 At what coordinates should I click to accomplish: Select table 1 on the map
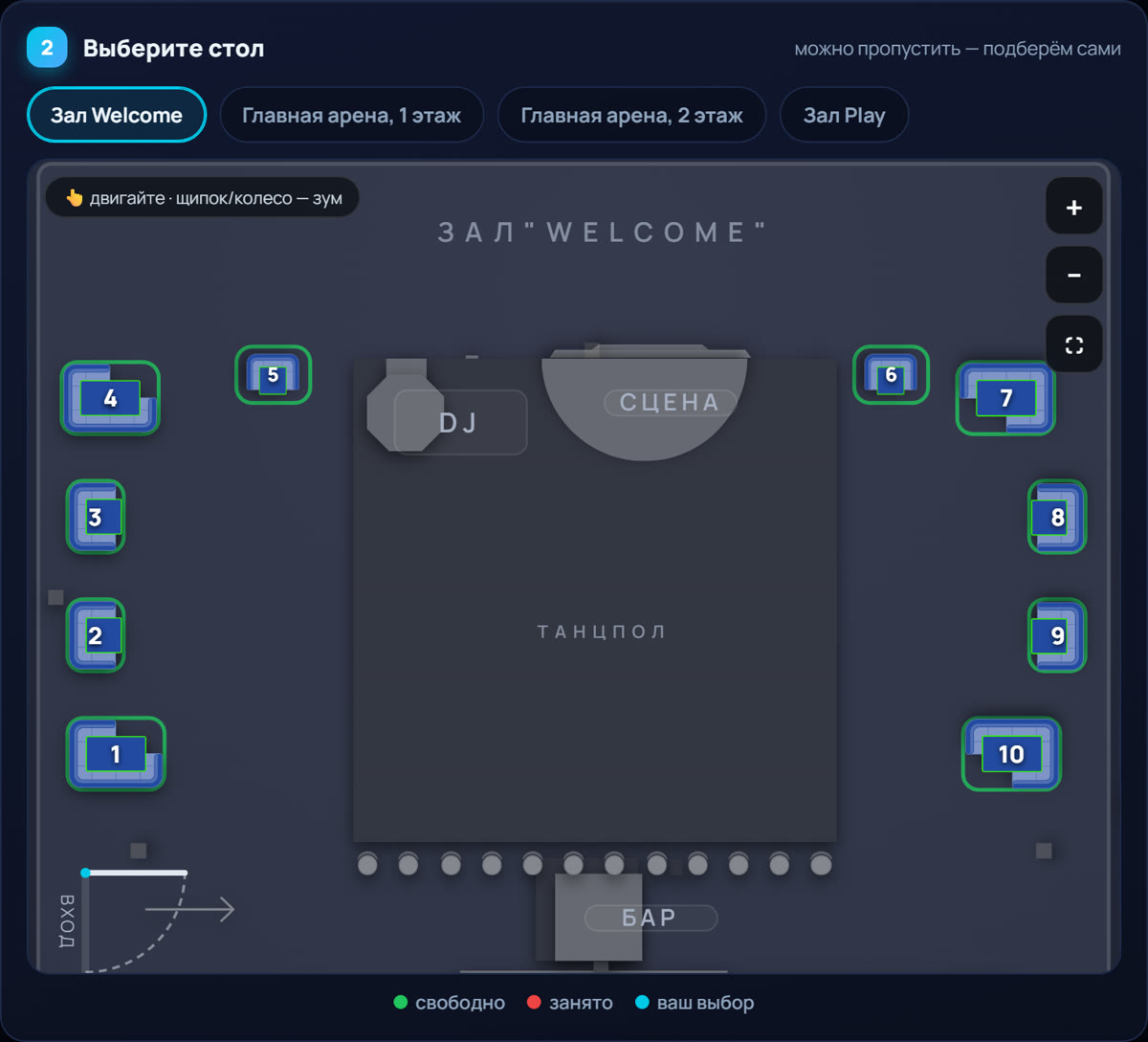click(x=116, y=754)
